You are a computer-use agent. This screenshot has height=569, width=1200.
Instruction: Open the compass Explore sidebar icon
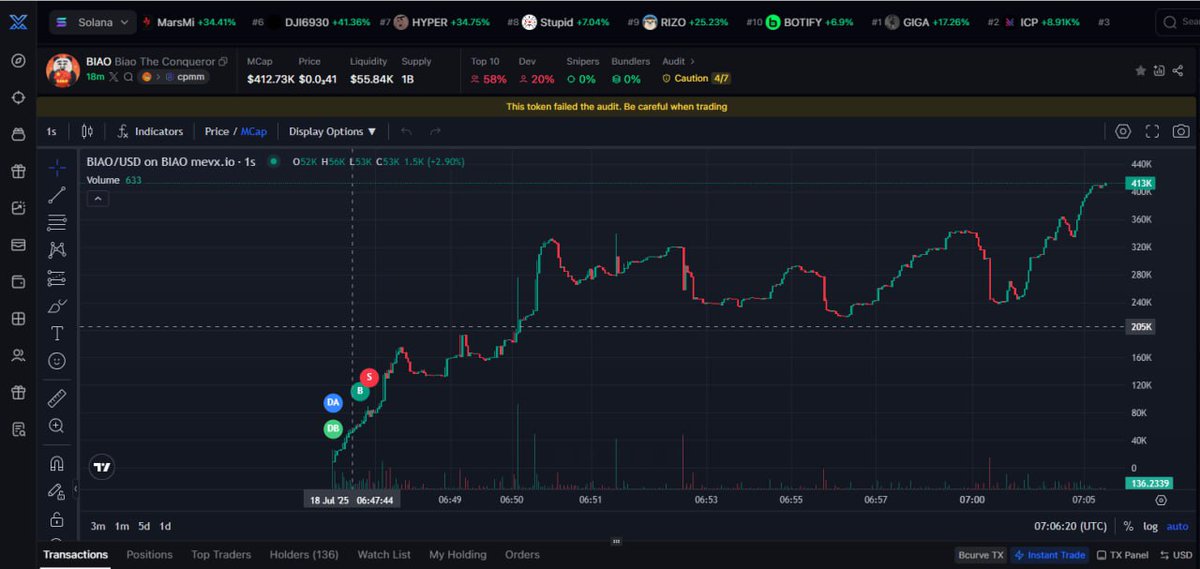pyautogui.click(x=18, y=61)
